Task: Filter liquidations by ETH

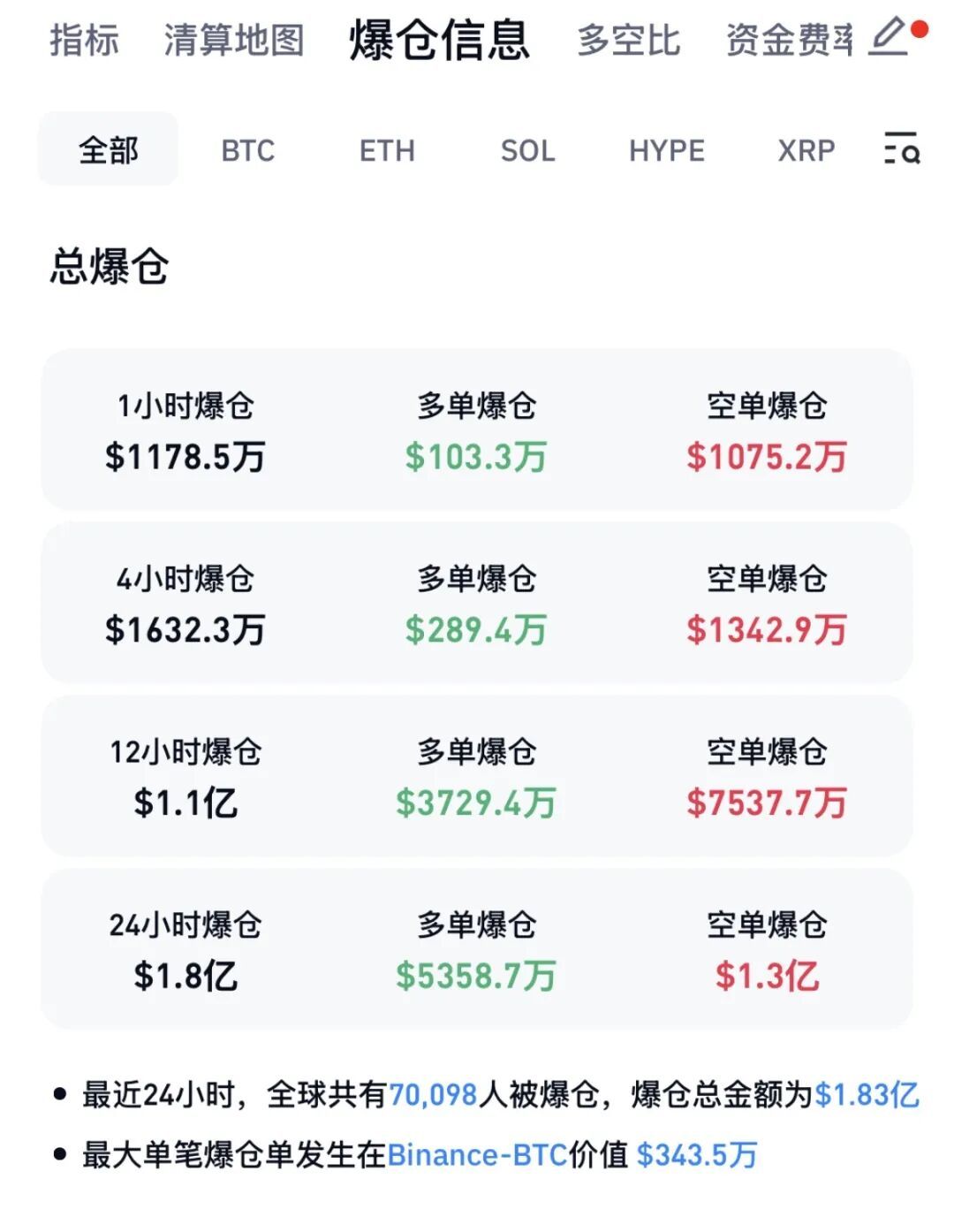Action: point(387,151)
